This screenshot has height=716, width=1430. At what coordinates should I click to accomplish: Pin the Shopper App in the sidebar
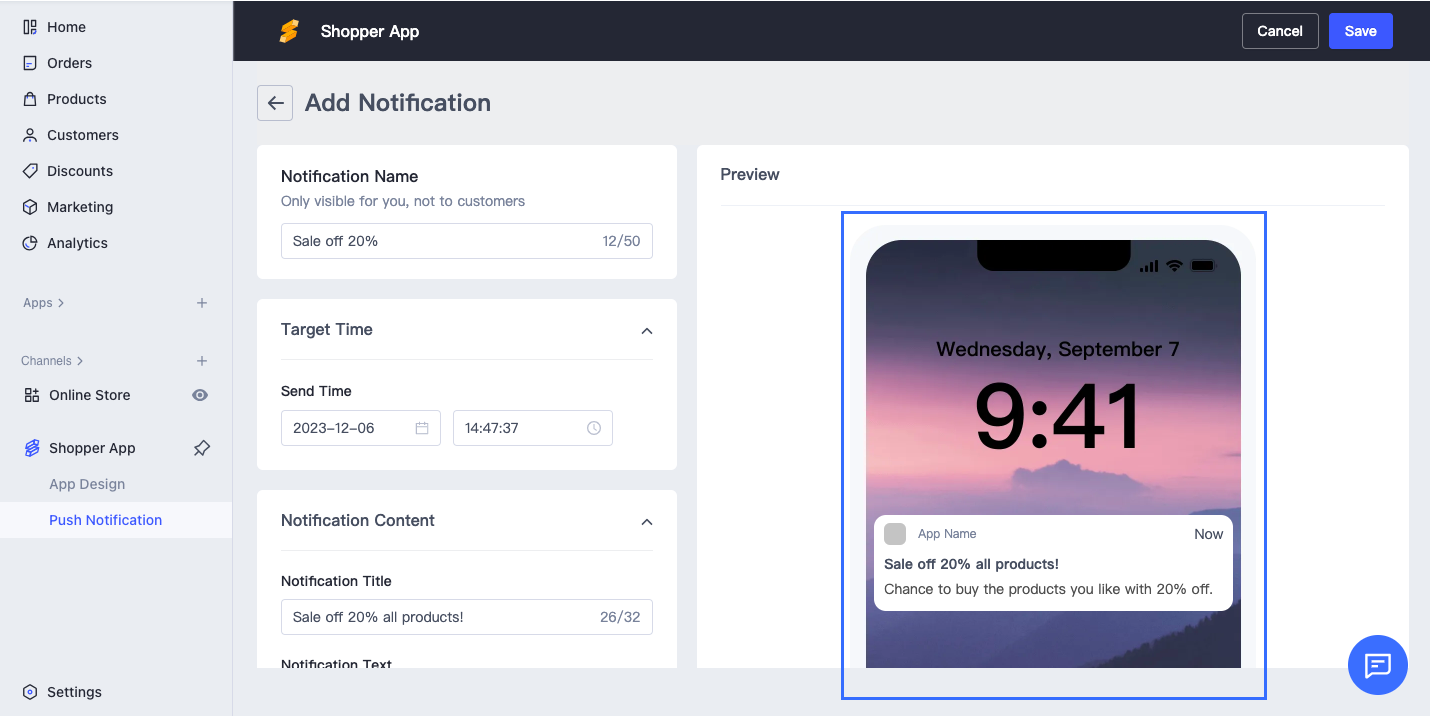point(201,447)
